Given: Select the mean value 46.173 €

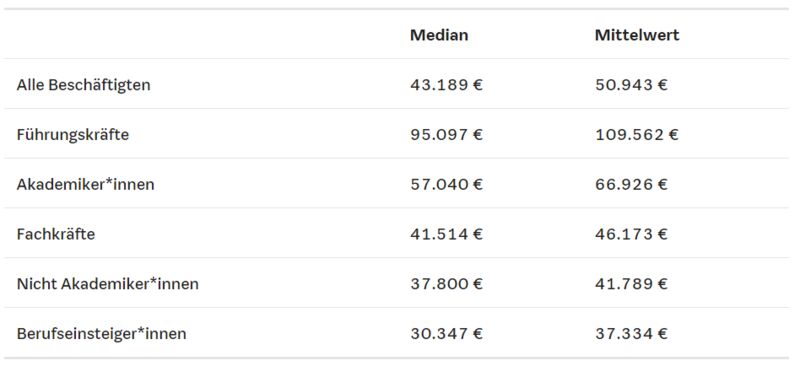Looking at the screenshot, I should 631,234.
